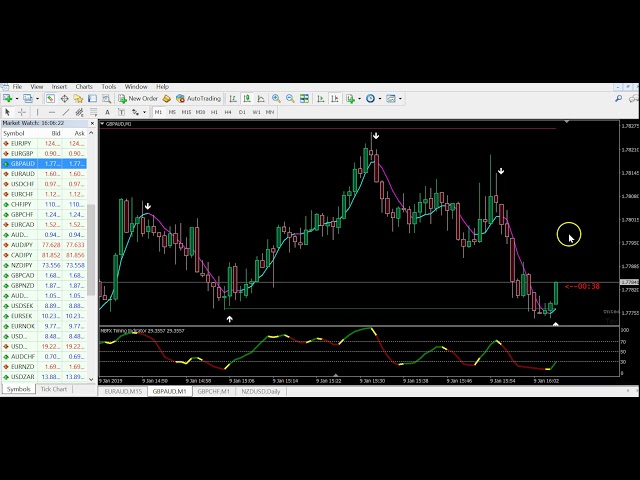640x480 pixels.
Task: Switch chart to candlestick view icon
Action: pos(246,99)
